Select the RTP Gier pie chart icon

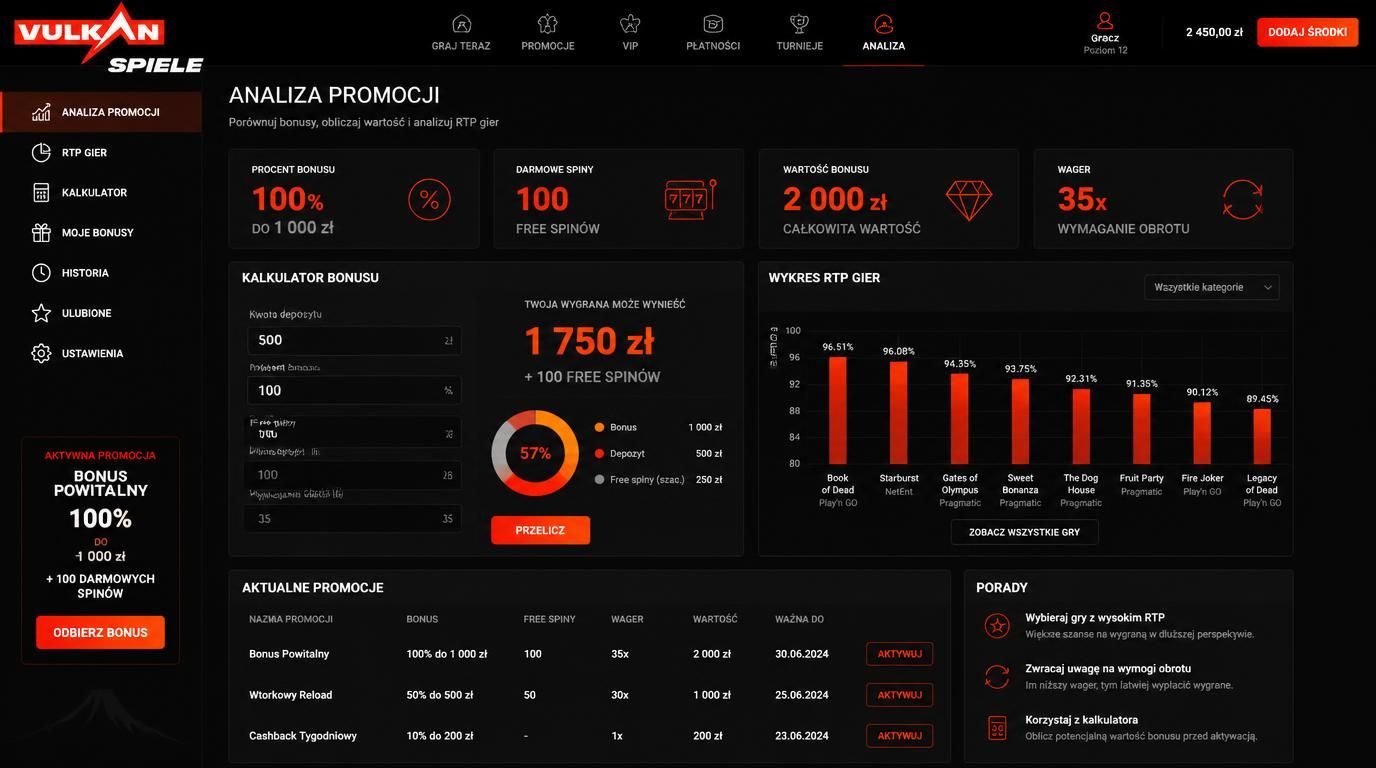coord(41,152)
